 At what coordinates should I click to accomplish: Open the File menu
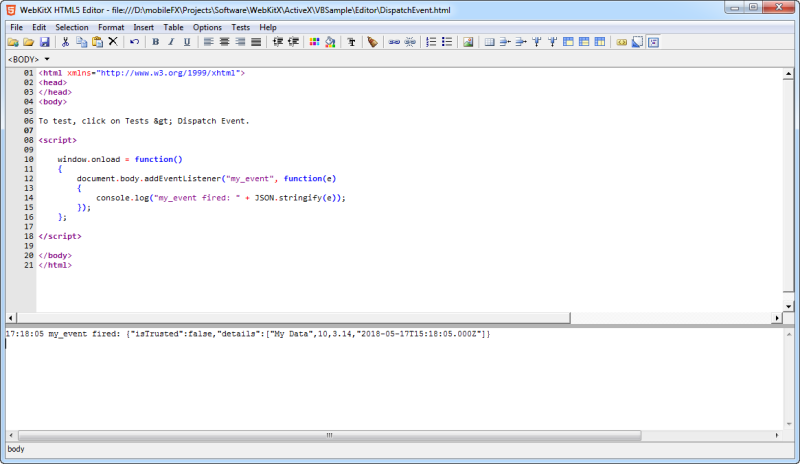16,28
